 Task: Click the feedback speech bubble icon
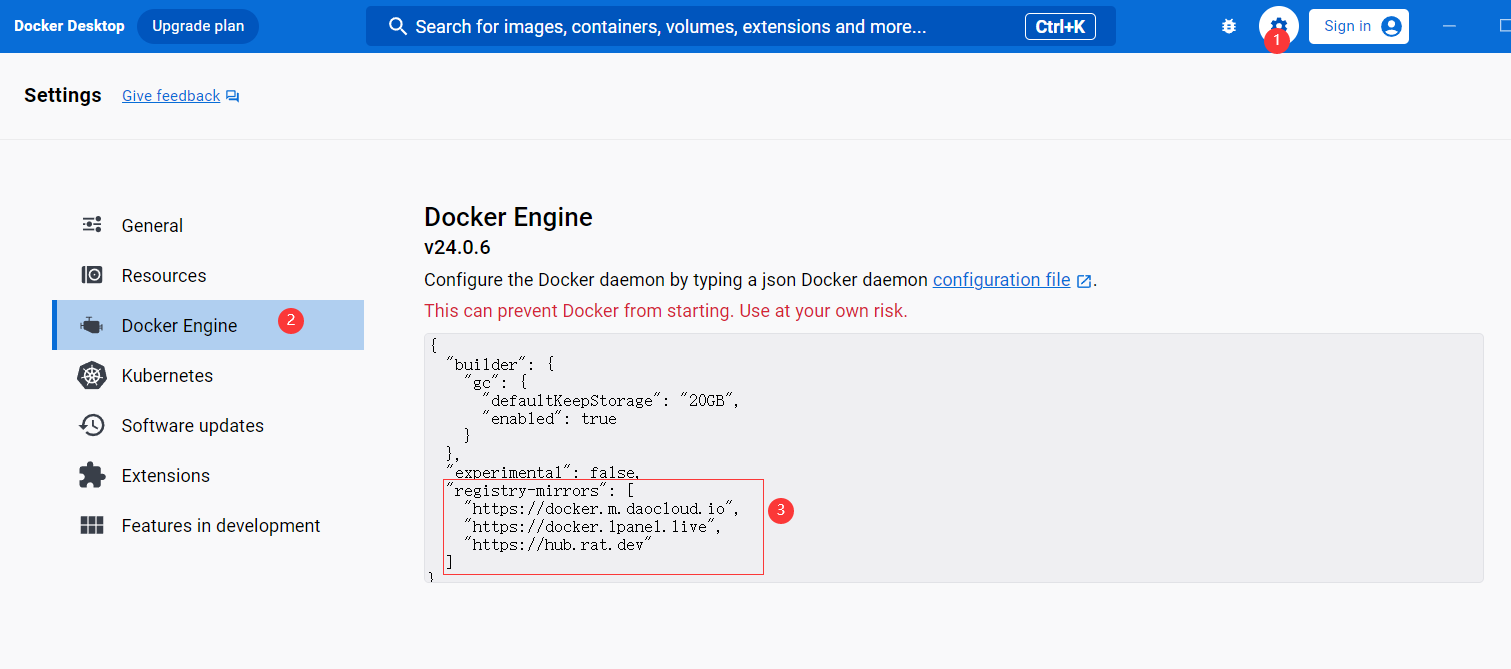(x=233, y=96)
